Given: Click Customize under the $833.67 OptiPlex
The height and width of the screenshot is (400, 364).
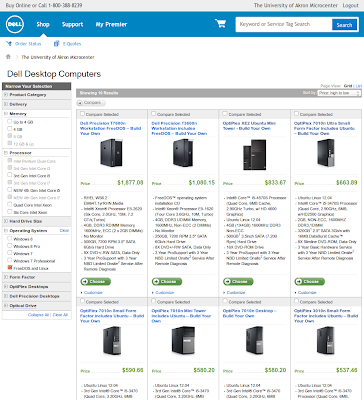Looking at the screenshot, I should pyautogui.click(x=236, y=293).
